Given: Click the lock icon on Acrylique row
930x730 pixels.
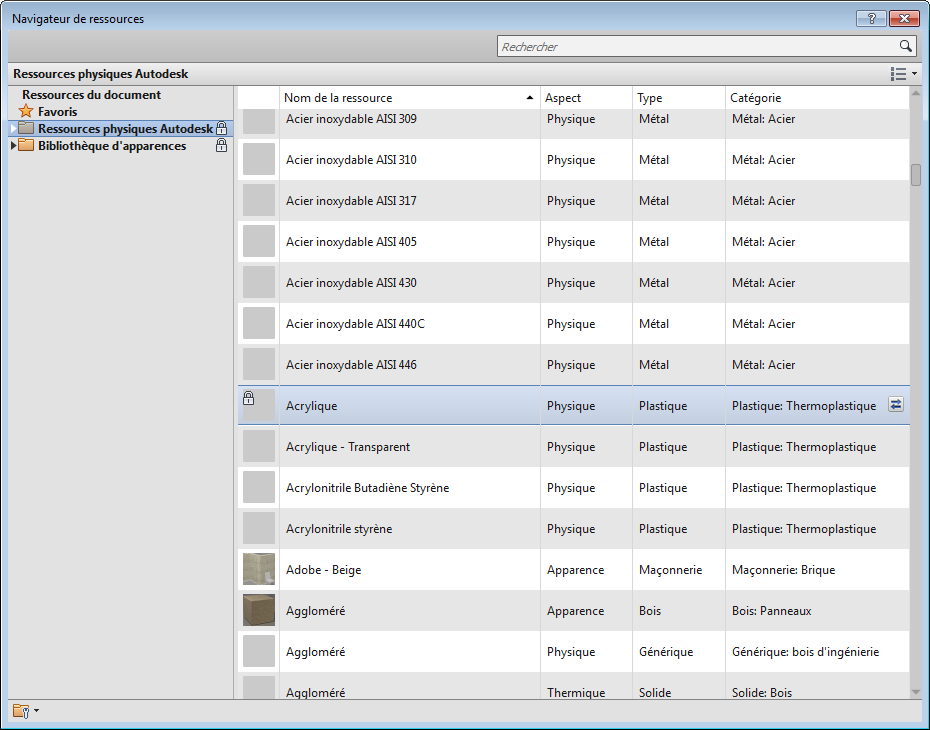Looking at the screenshot, I should (249, 398).
